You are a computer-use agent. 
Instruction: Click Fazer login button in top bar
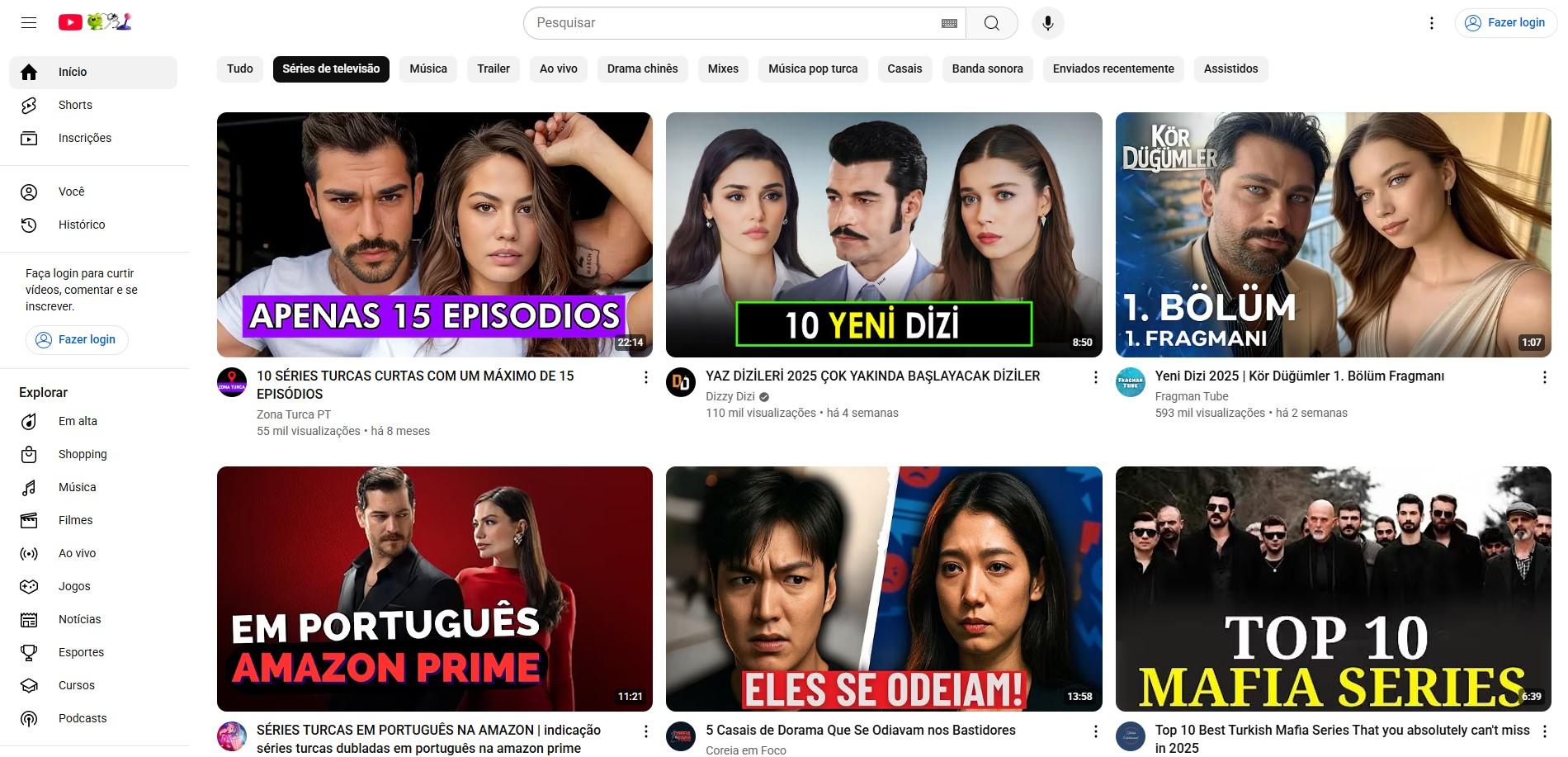(x=1506, y=23)
